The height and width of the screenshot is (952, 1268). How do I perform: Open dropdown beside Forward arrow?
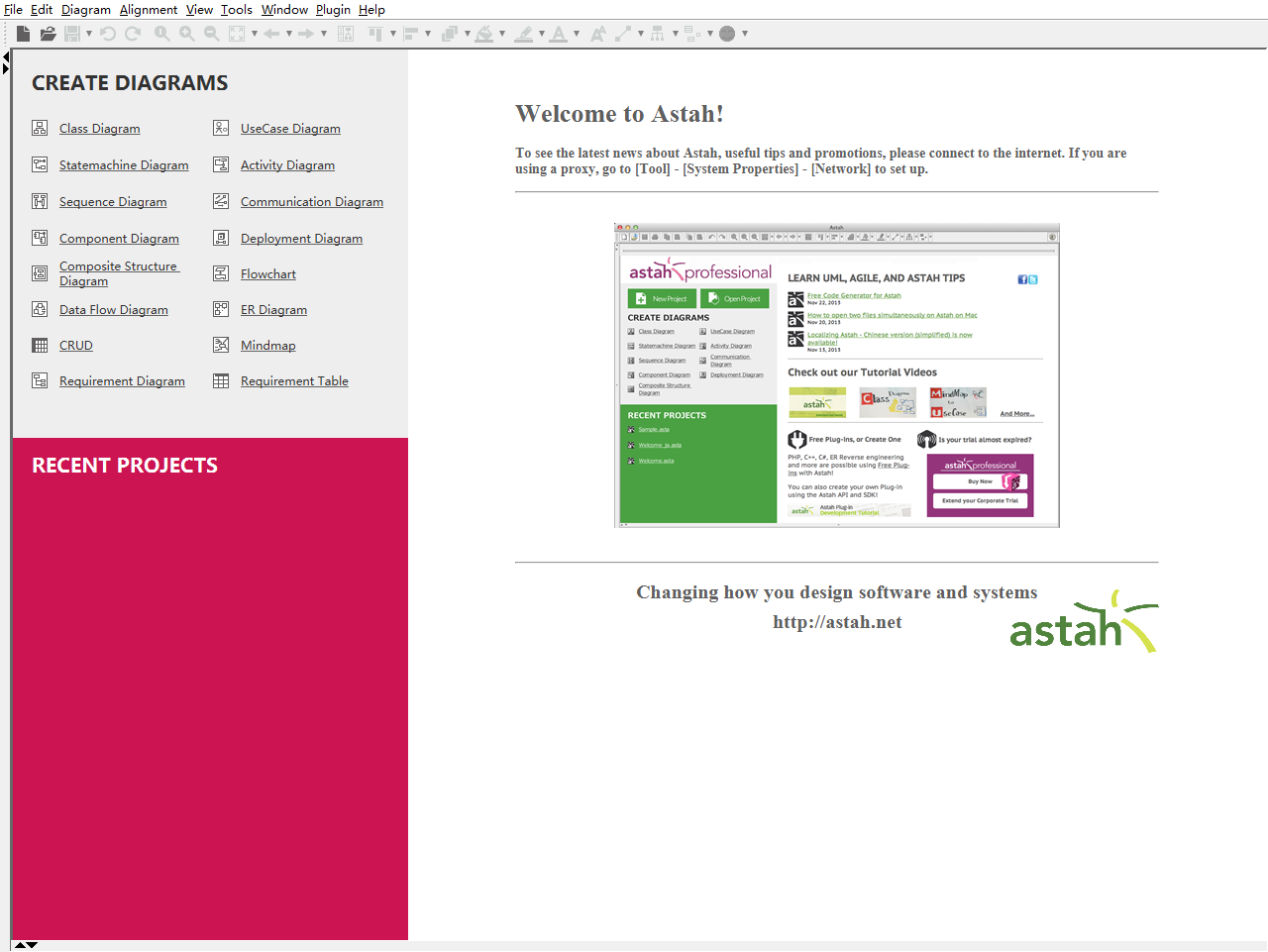tap(324, 34)
